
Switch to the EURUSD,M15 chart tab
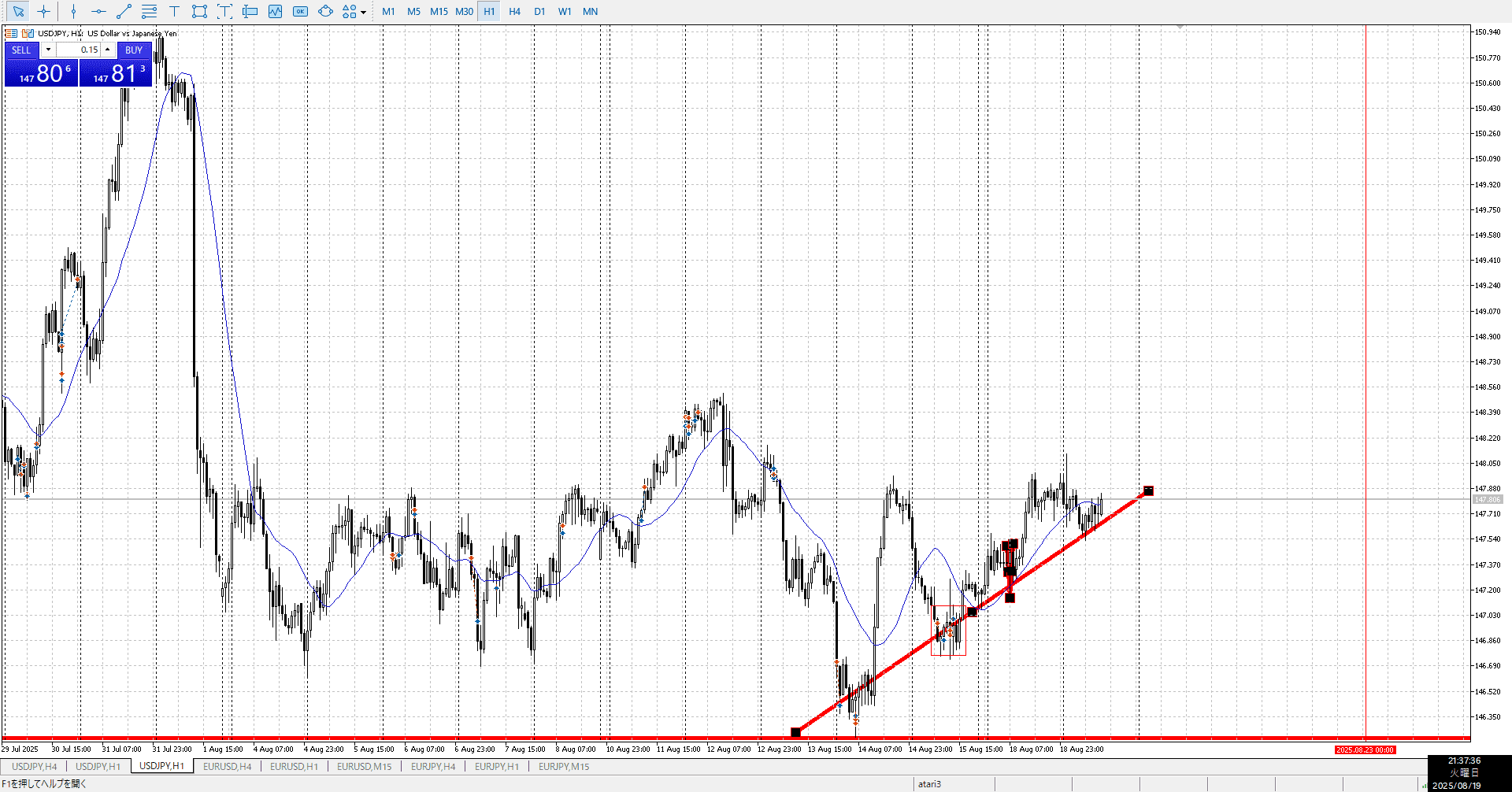364,766
